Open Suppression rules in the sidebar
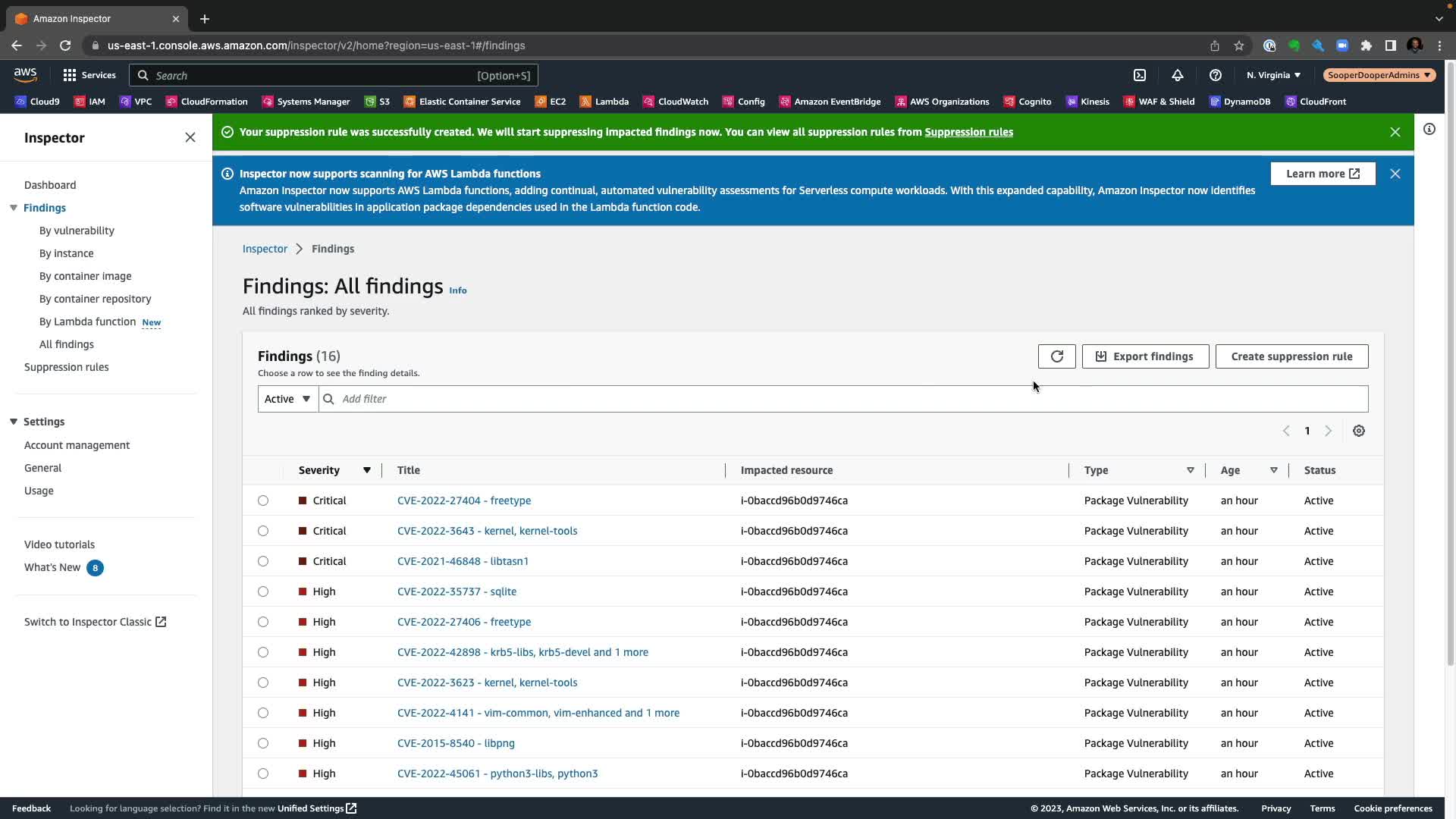This screenshot has width=1456, height=819. point(66,367)
